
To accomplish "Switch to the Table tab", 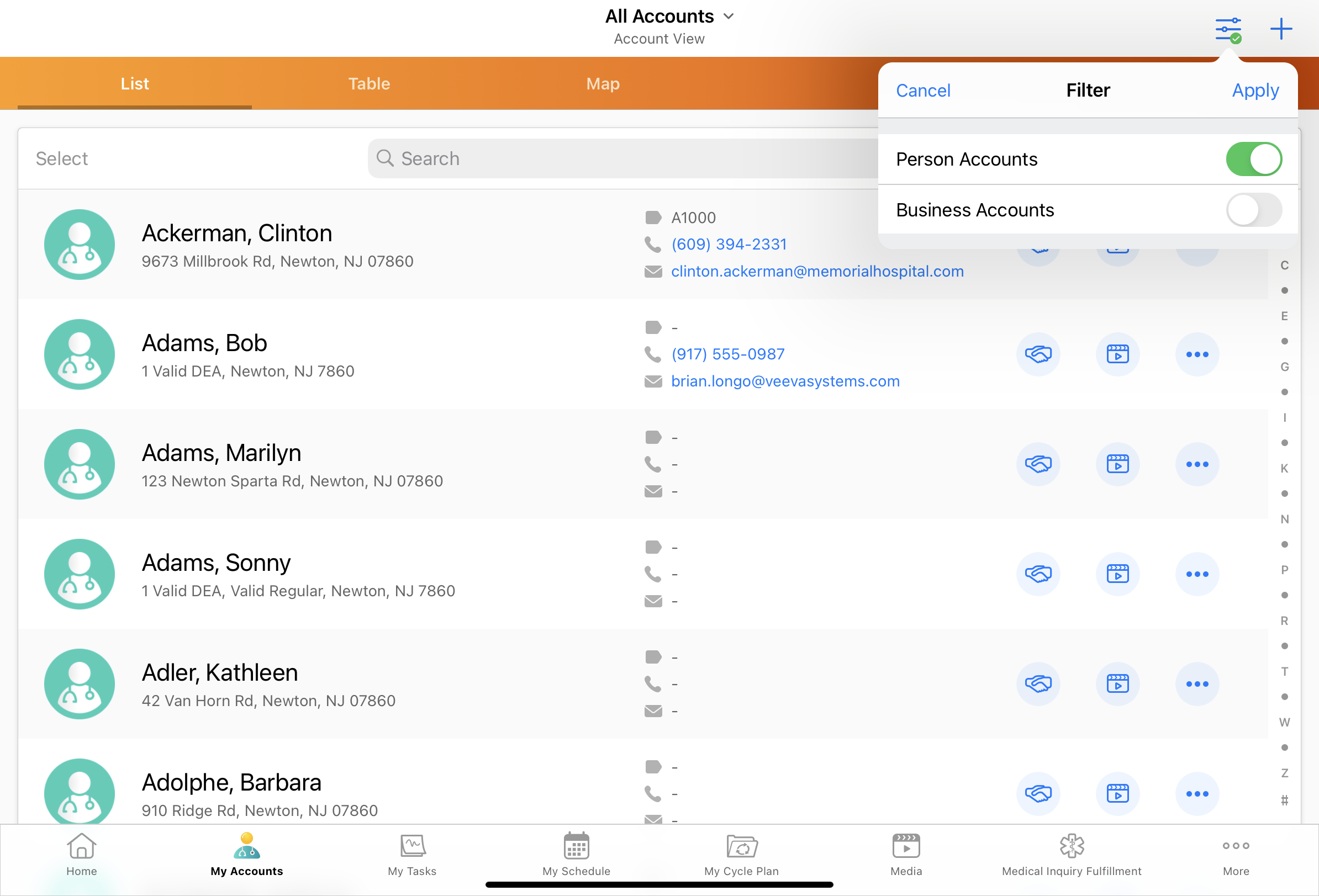I will (369, 84).
